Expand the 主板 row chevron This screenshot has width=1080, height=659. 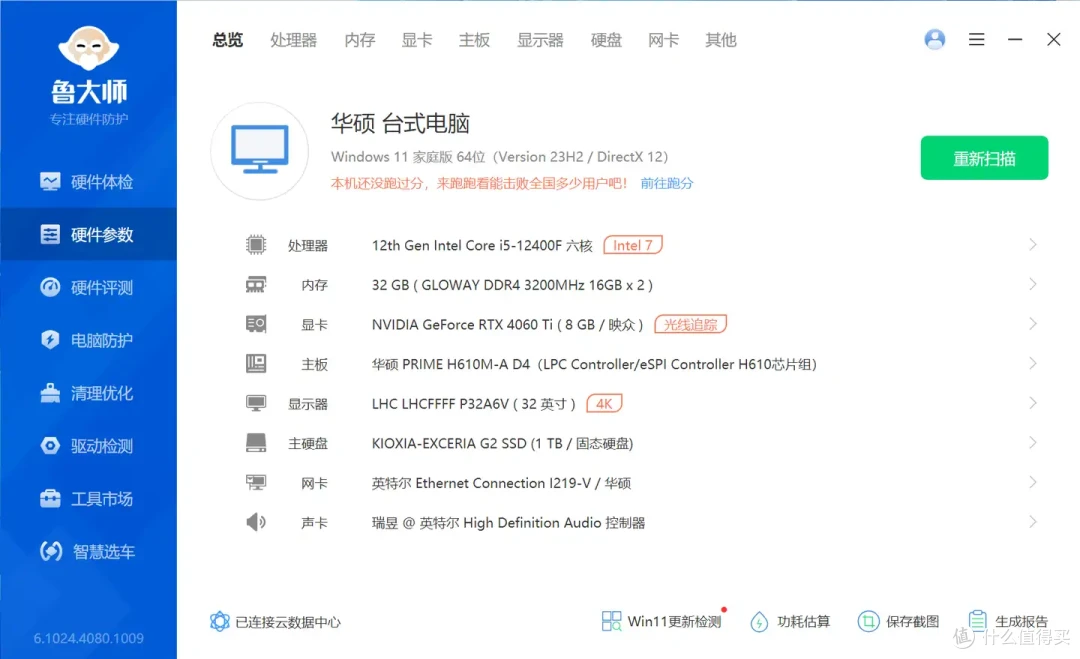[x=1032, y=363]
